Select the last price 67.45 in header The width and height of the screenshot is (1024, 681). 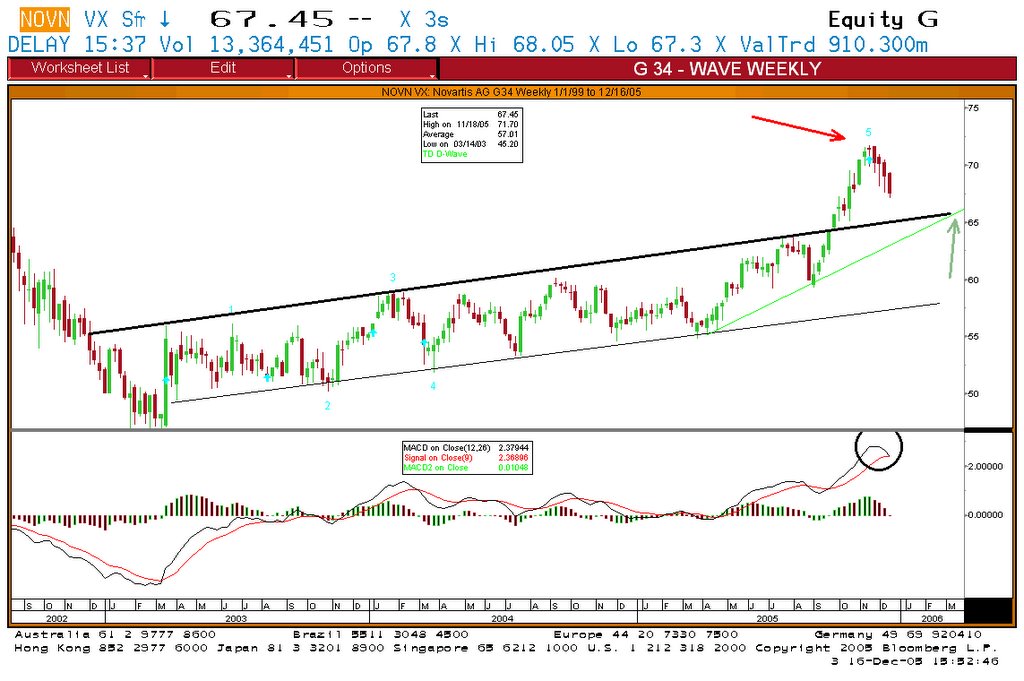click(x=272, y=20)
